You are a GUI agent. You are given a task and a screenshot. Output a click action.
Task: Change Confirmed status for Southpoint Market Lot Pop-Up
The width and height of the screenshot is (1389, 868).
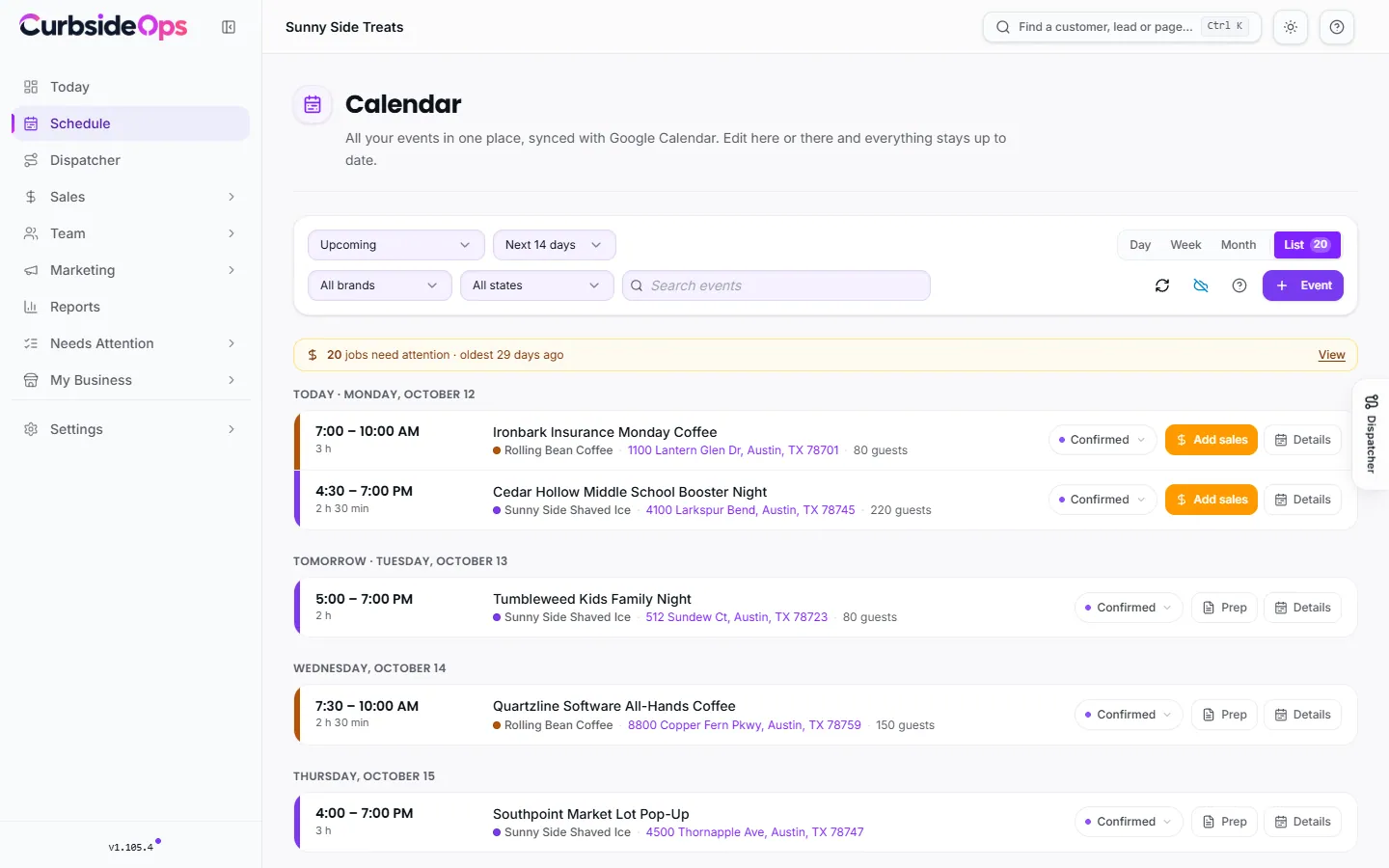(1129, 822)
